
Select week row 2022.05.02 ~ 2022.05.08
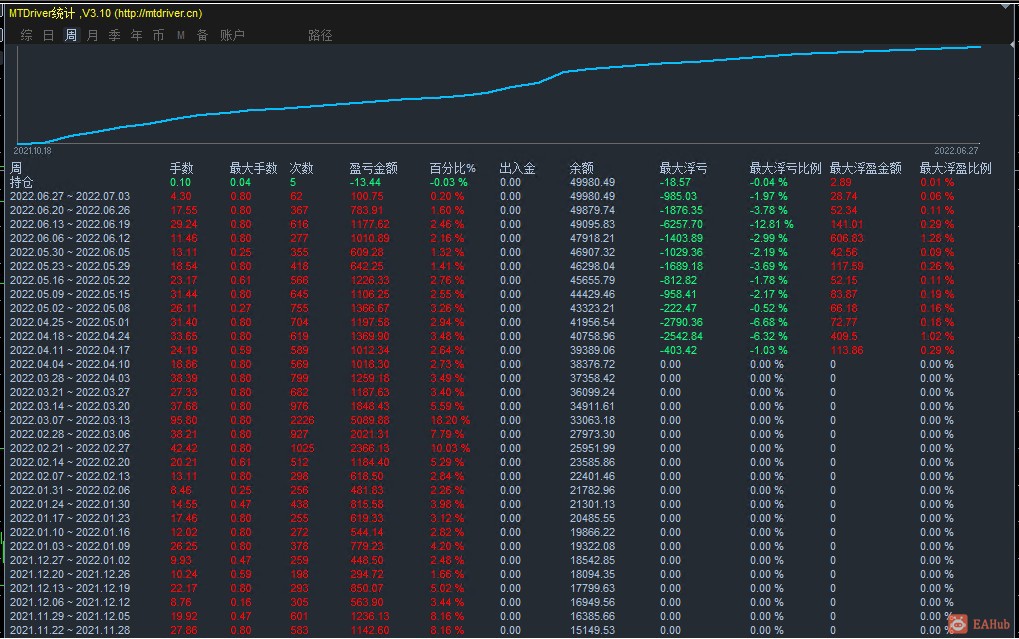point(70,308)
